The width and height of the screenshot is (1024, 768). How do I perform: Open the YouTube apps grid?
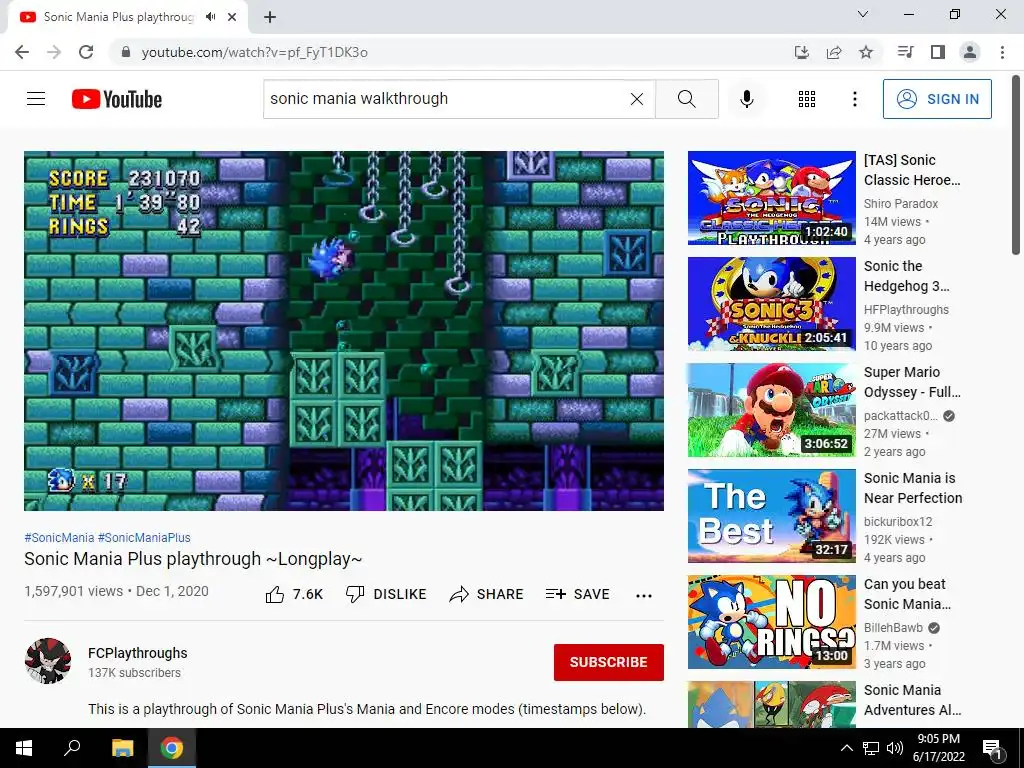coord(807,99)
